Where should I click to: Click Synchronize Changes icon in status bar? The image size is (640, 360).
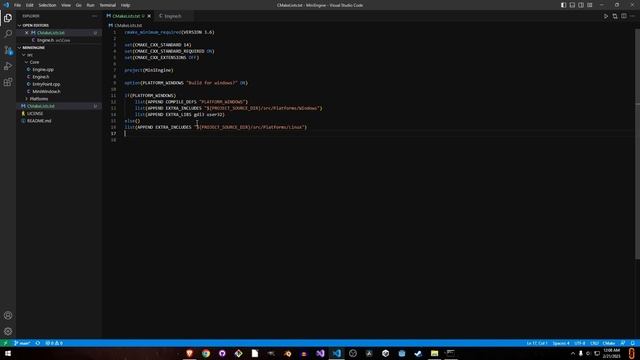pos(38,343)
